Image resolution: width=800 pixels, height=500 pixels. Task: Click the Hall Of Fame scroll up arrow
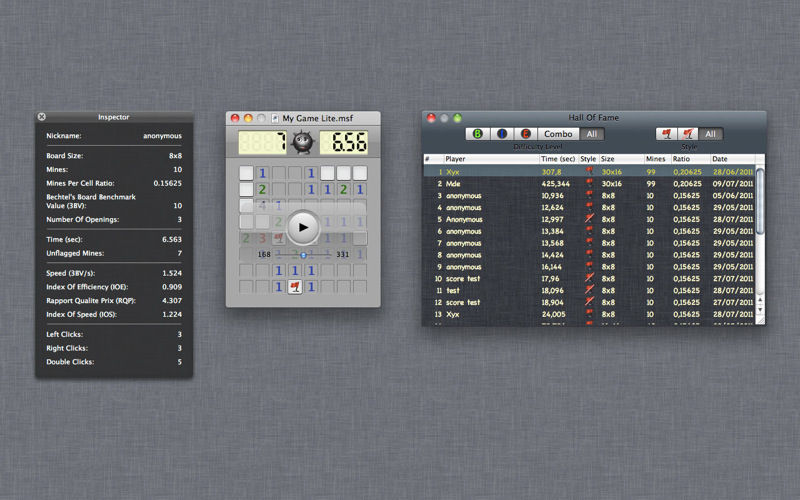760,301
